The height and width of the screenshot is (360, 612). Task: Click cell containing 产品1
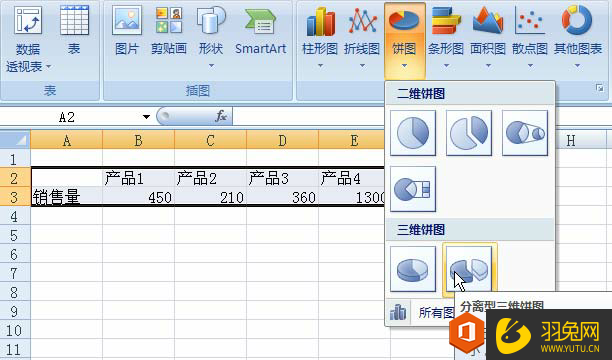[139, 178]
